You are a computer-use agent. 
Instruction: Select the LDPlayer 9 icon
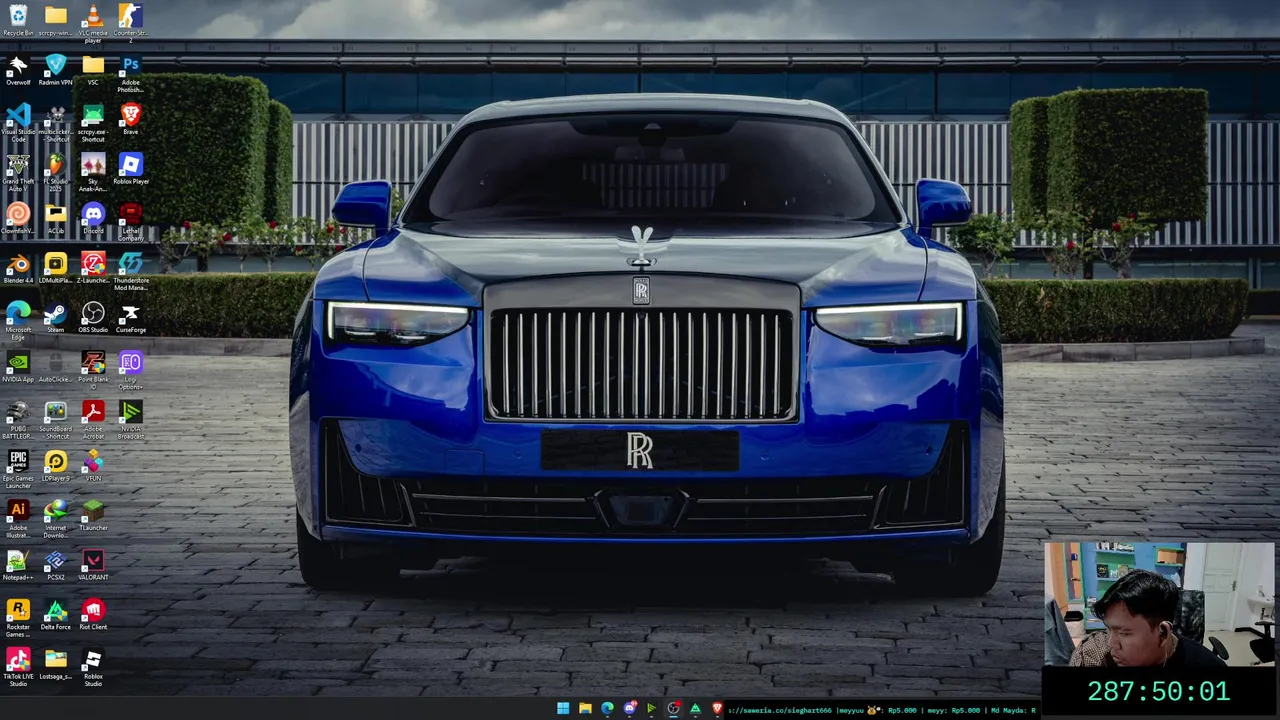55,466
